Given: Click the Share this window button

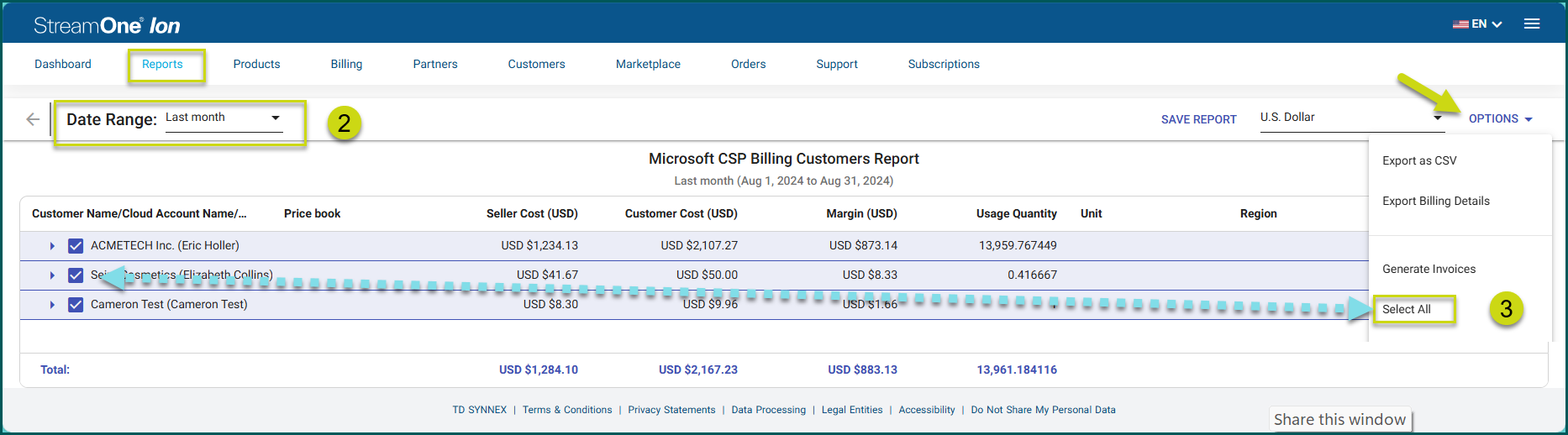Looking at the screenshot, I should 1339,419.
